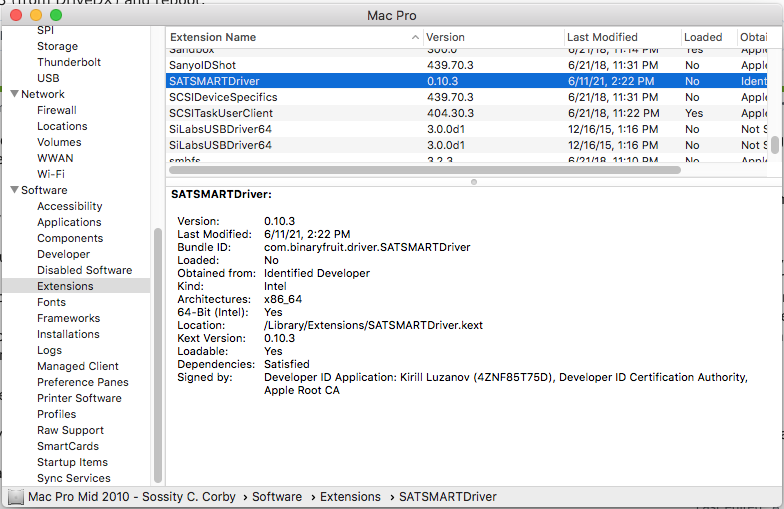Image resolution: width=784 pixels, height=509 pixels.
Task: Sort by Extension Name column header
Action: [x=294, y=37]
